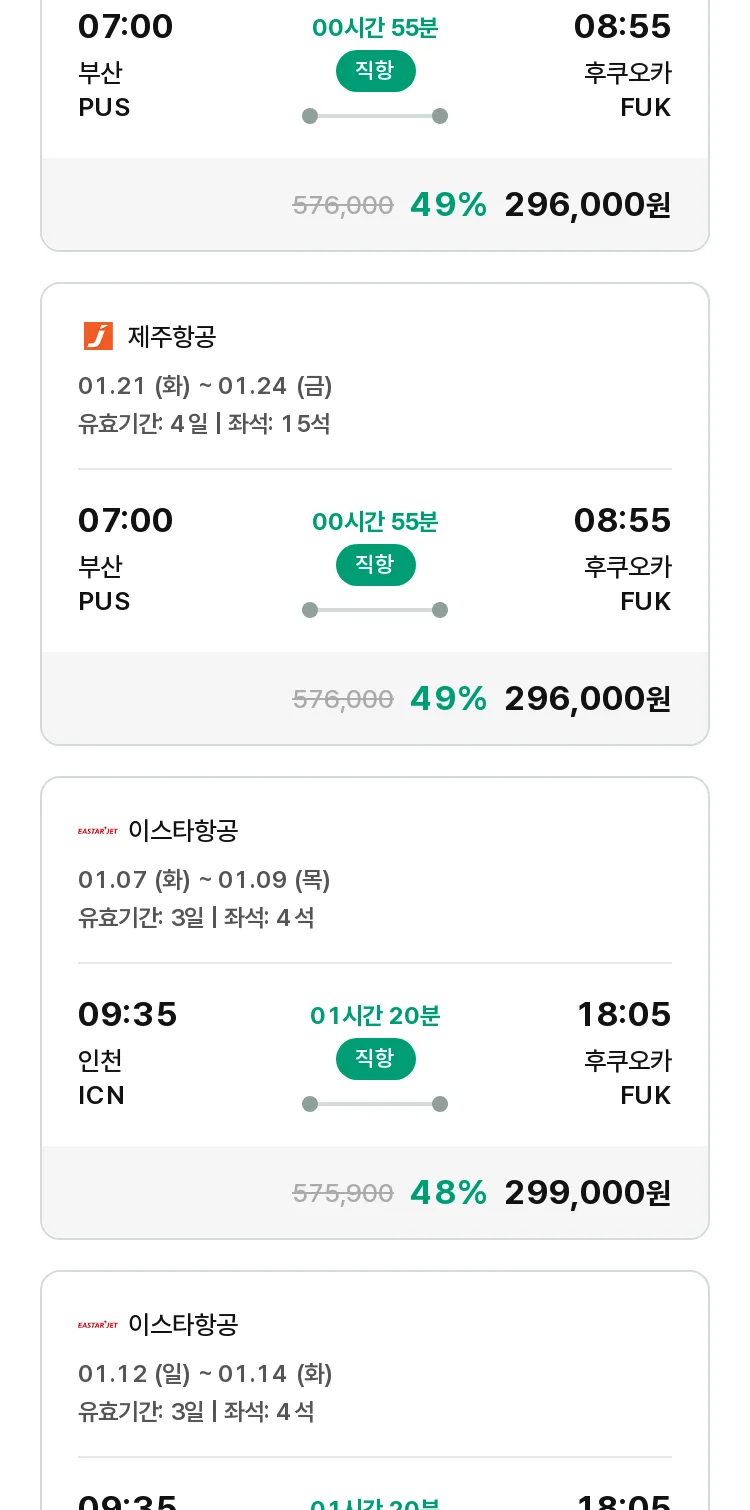This screenshot has height=1510, width=750.
Task: Tap the route line under 01시간 20분
Action: coord(375,1104)
